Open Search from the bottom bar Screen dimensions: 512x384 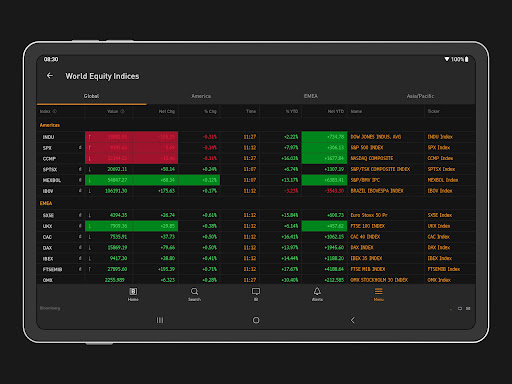click(194, 294)
